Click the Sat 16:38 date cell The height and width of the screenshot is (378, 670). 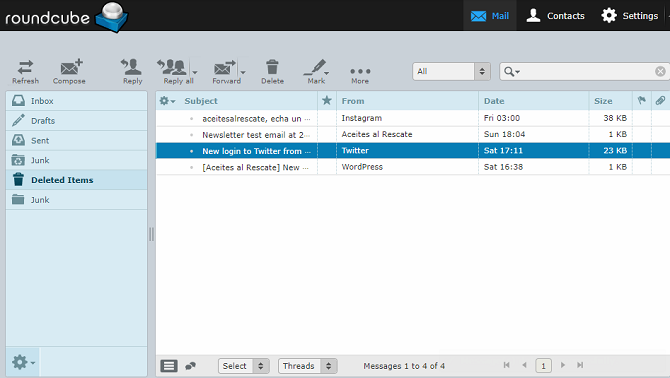click(x=503, y=167)
